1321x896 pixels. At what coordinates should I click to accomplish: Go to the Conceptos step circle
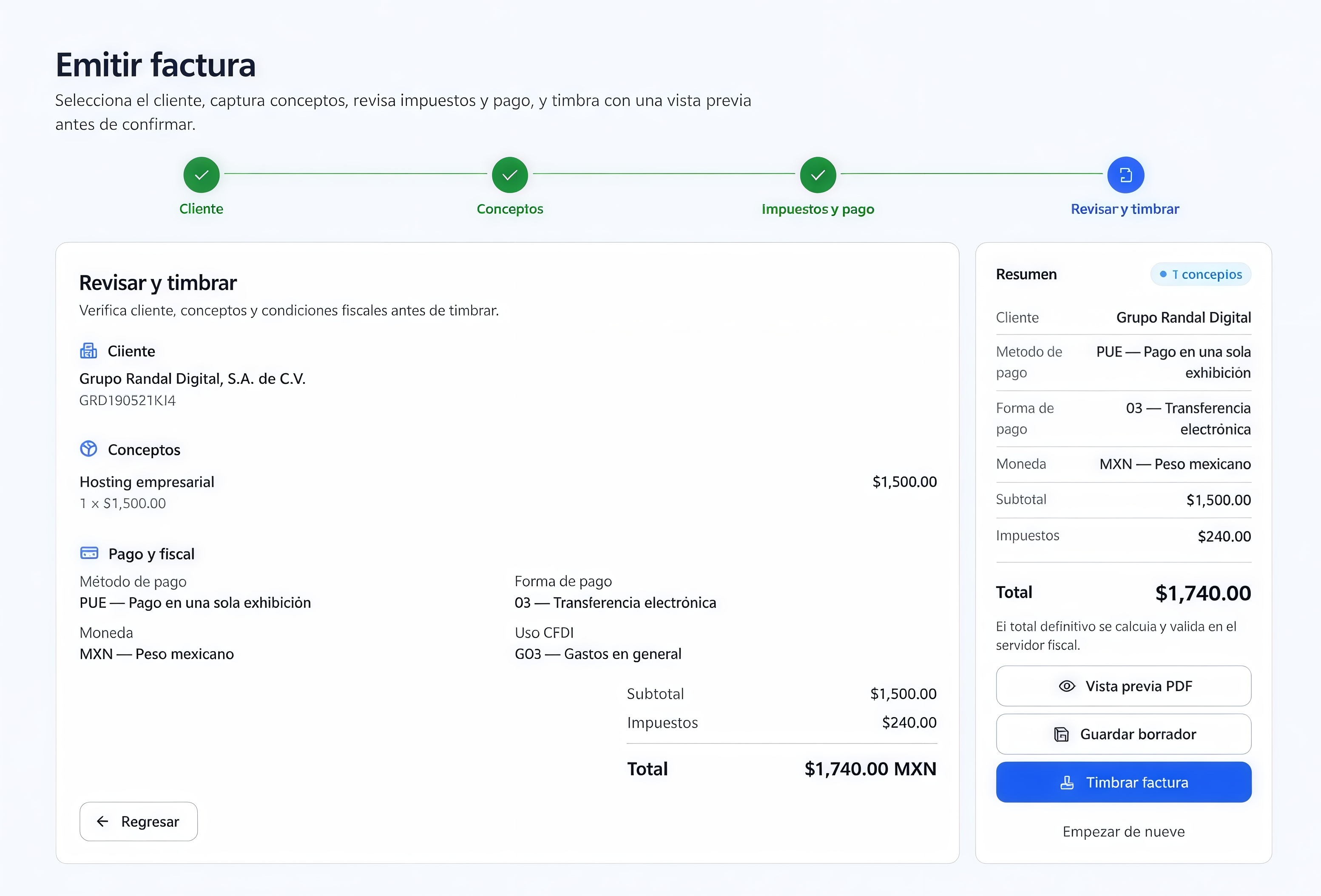coord(510,174)
